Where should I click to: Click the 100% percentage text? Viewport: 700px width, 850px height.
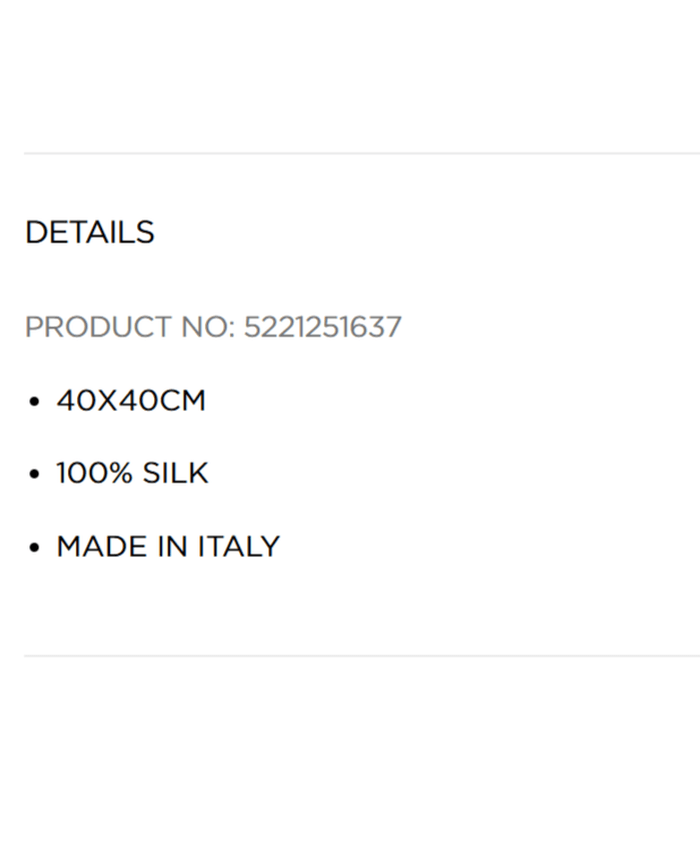[94, 473]
